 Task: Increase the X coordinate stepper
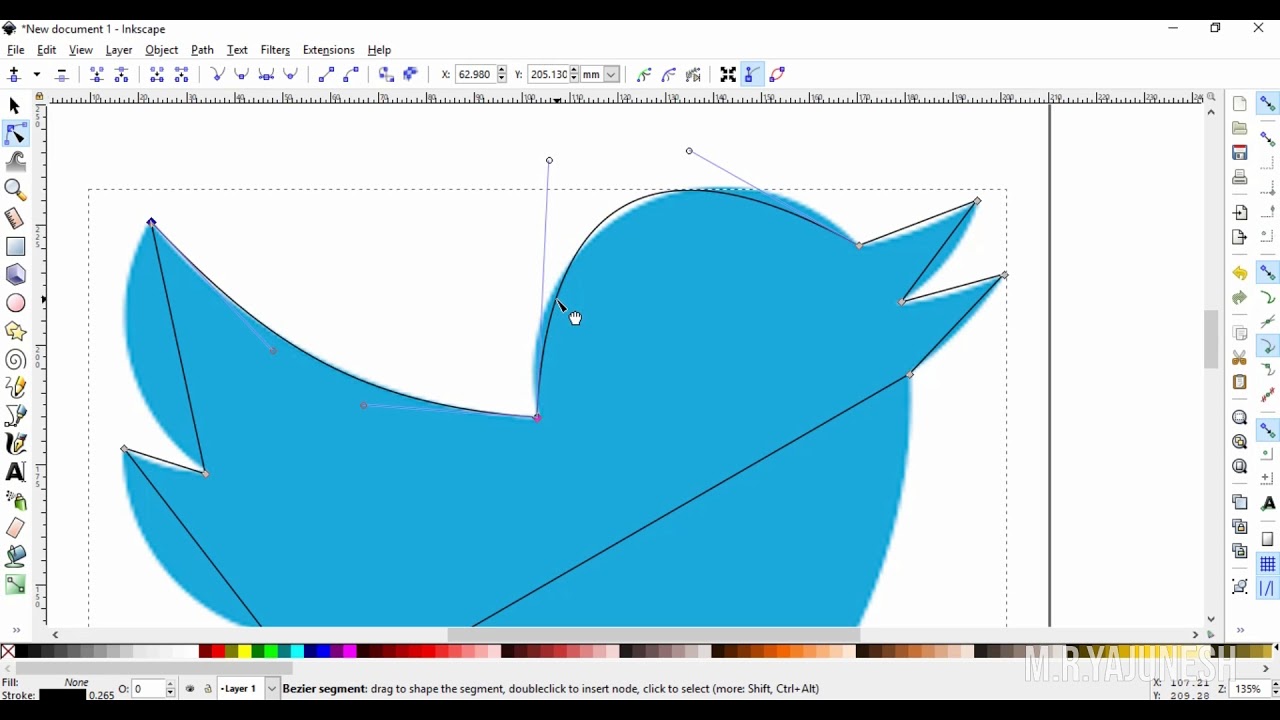[502, 71]
